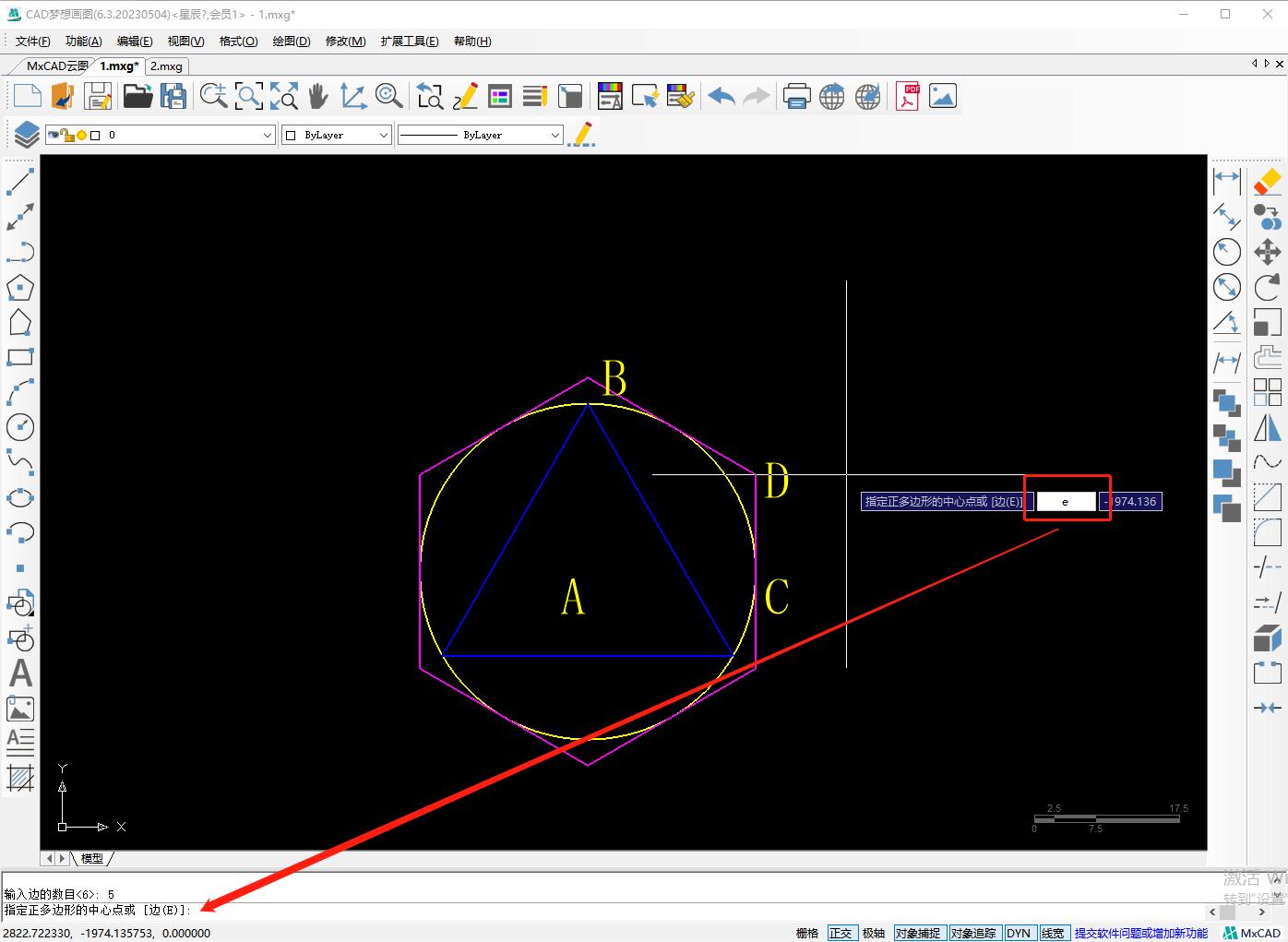Toggle 正交 ortho mode in status bar
The height and width of the screenshot is (942, 1288).
[x=841, y=933]
